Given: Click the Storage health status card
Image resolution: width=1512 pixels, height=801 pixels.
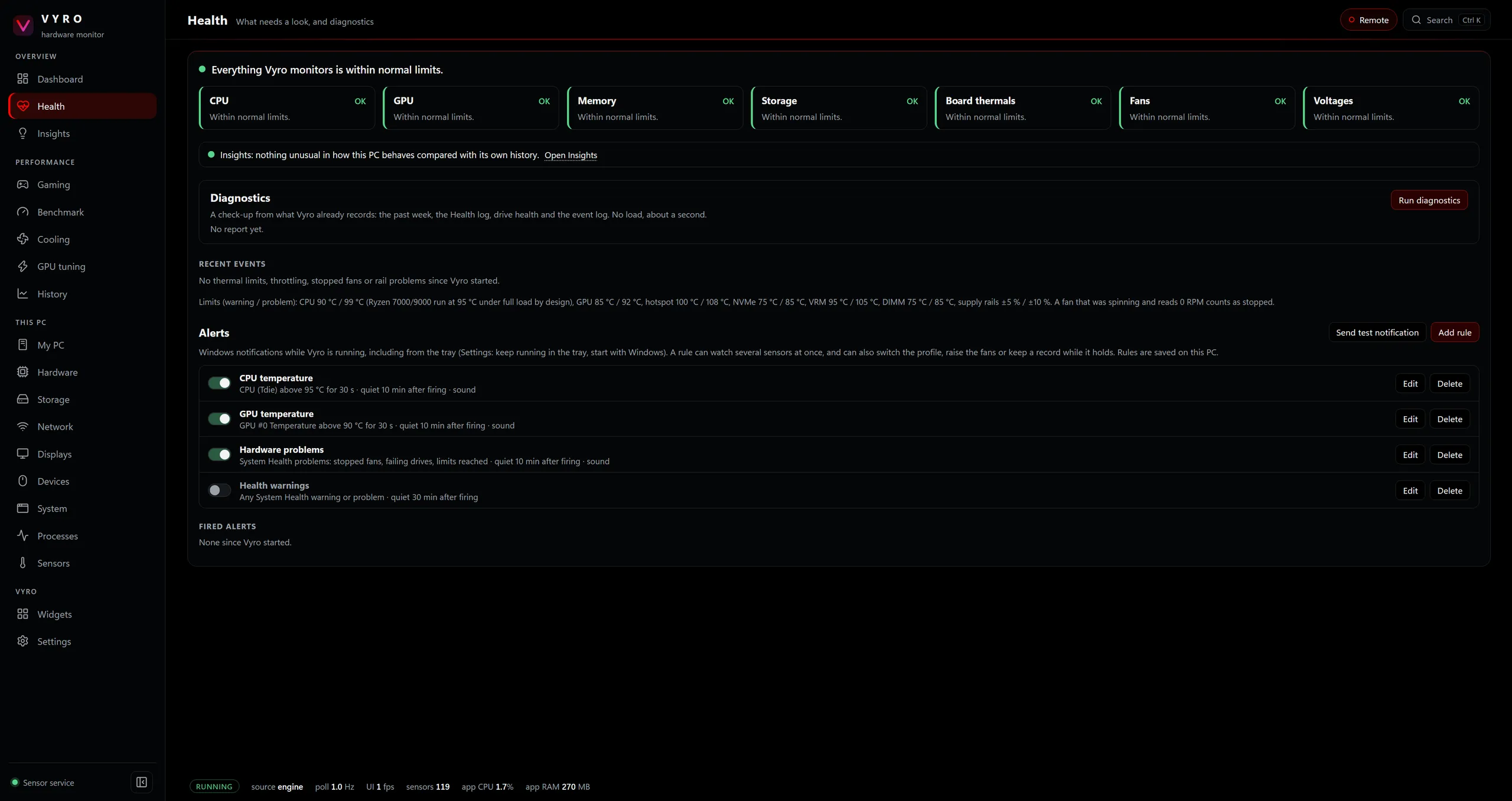Looking at the screenshot, I should point(839,108).
